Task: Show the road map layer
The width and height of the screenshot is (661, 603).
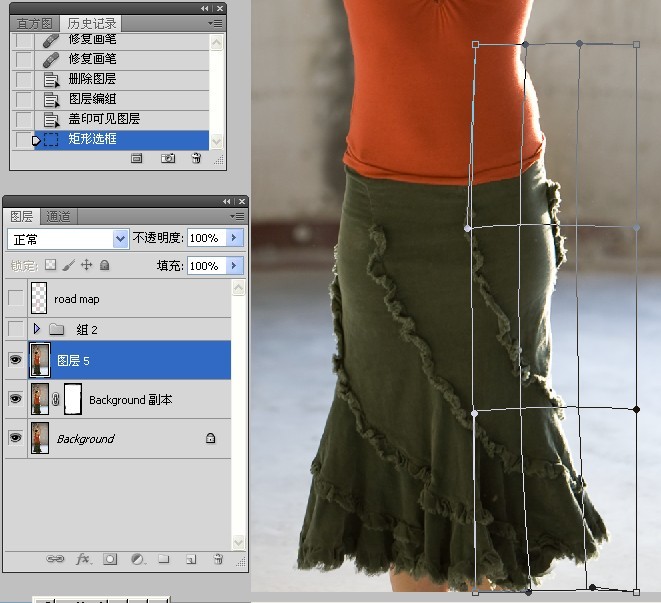Action: pyautogui.click(x=16, y=298)
